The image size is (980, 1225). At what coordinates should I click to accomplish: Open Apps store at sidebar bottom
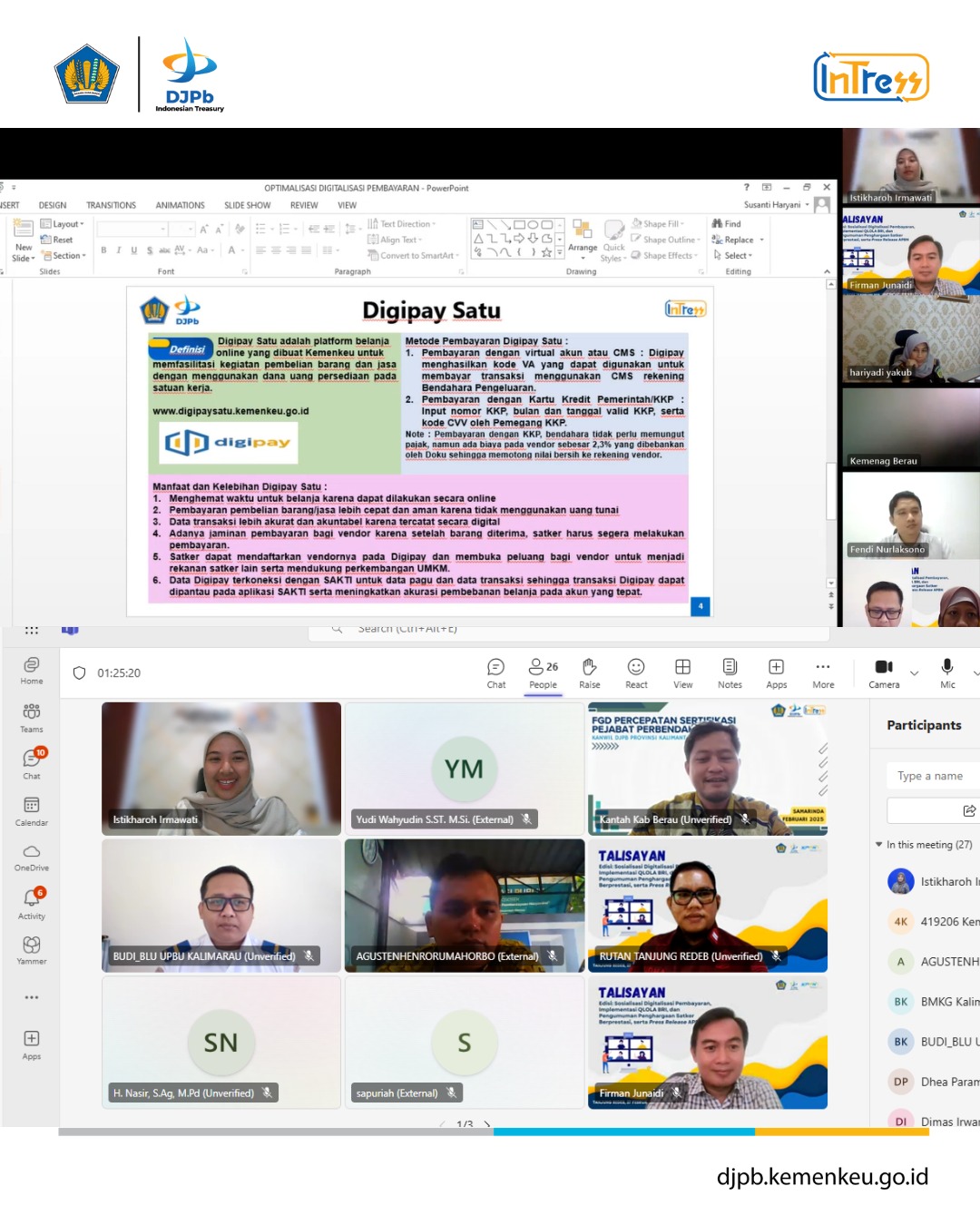pos(32,1044)
